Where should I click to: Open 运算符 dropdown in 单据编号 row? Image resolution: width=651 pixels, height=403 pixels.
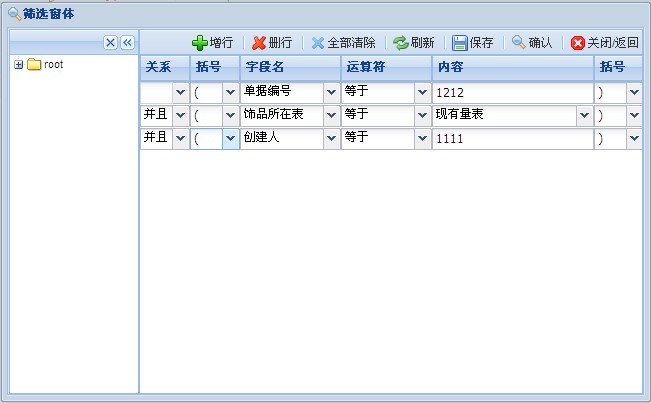[x=423, y=93]
